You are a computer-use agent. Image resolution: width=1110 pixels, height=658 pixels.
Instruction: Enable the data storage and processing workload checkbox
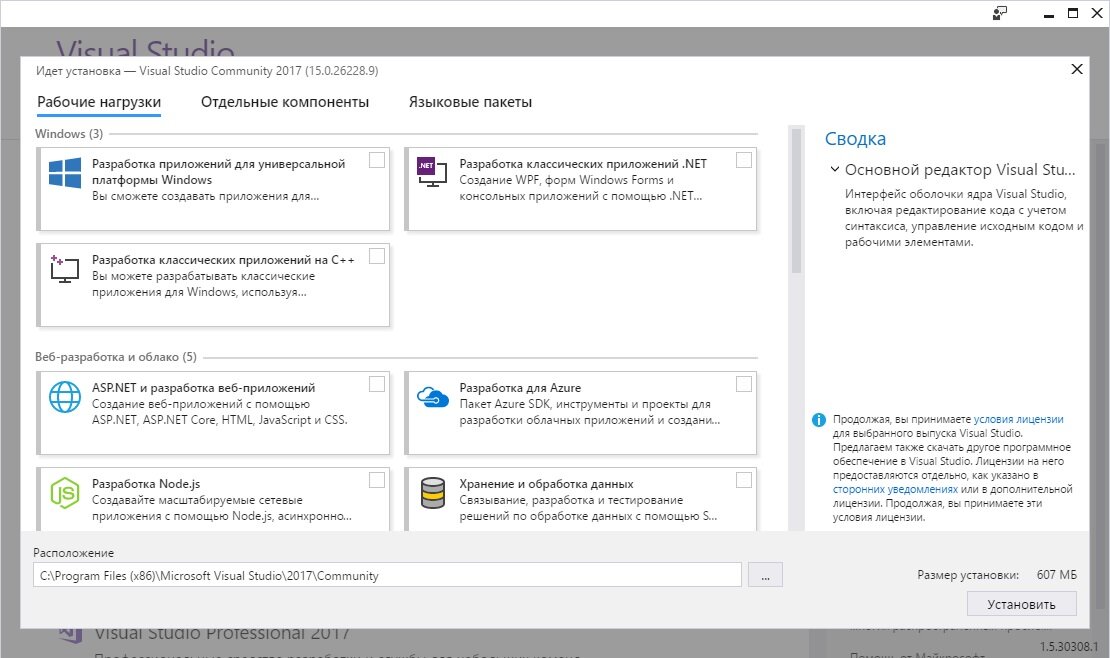744,480
